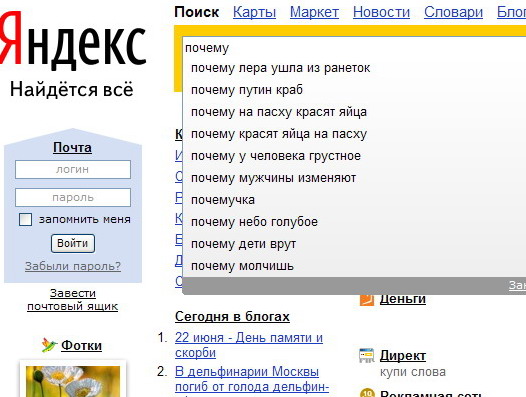Open the '22 июня - День памяти и скорби' link

point(249,345)
